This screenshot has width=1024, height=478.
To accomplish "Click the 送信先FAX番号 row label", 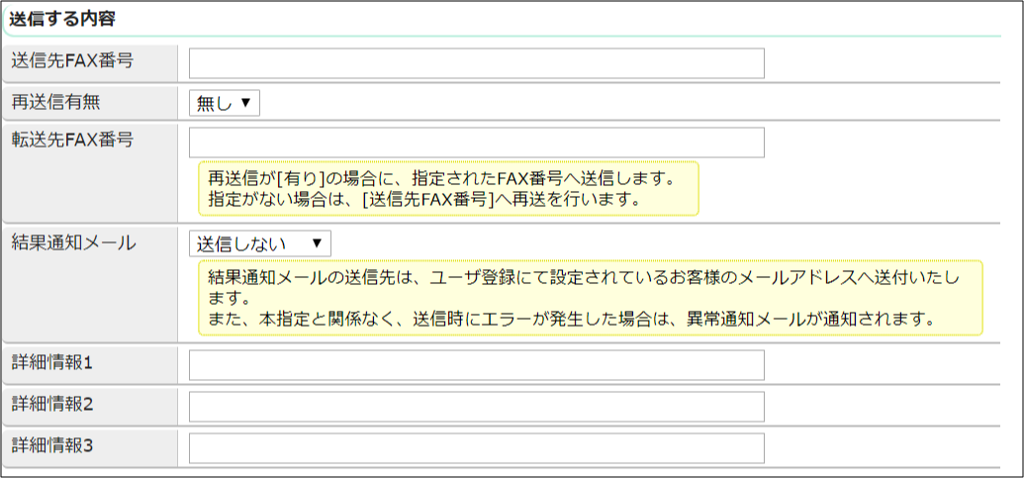I will [x=72, y=60].
